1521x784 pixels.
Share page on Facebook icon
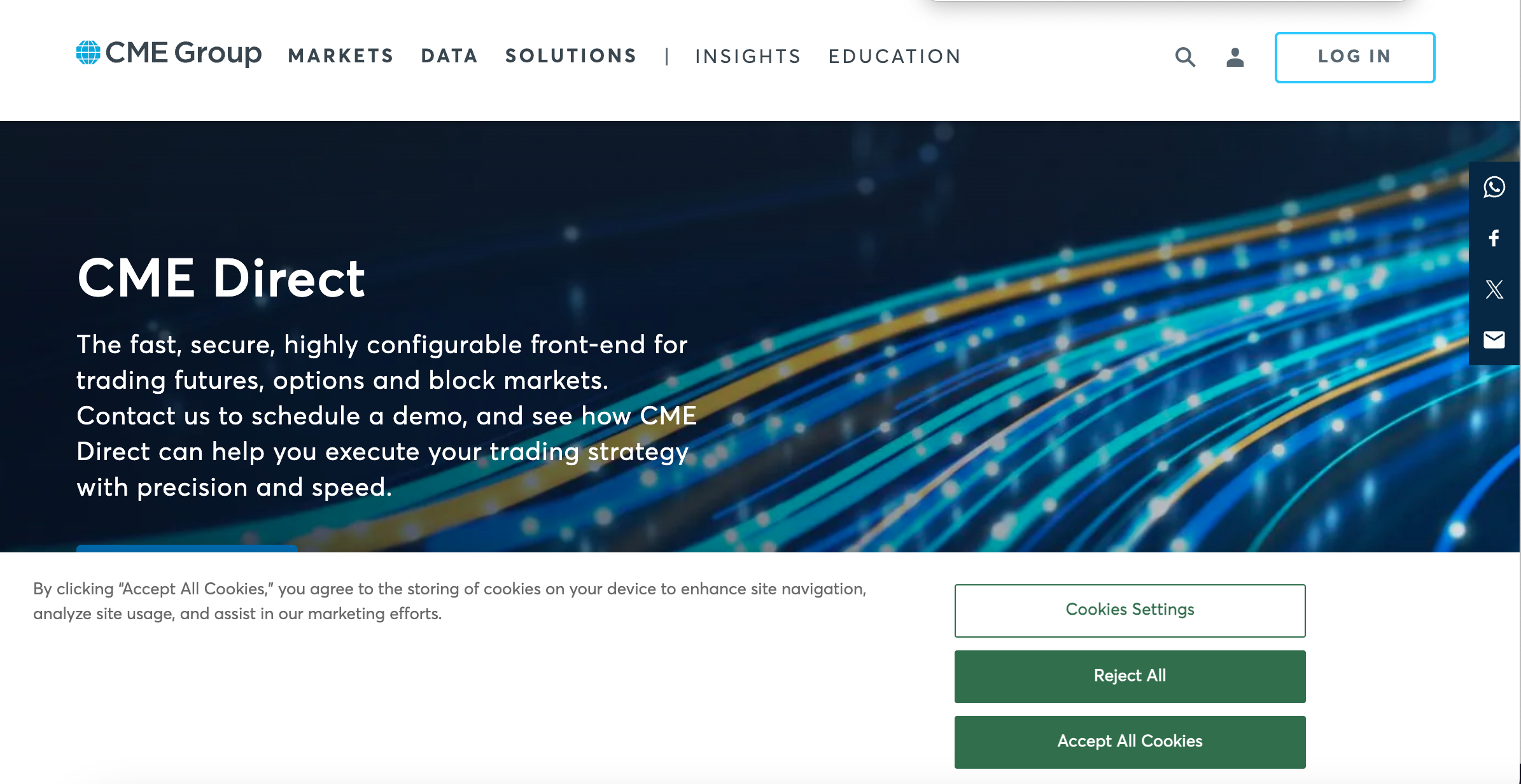click(x=1494, y=238)
